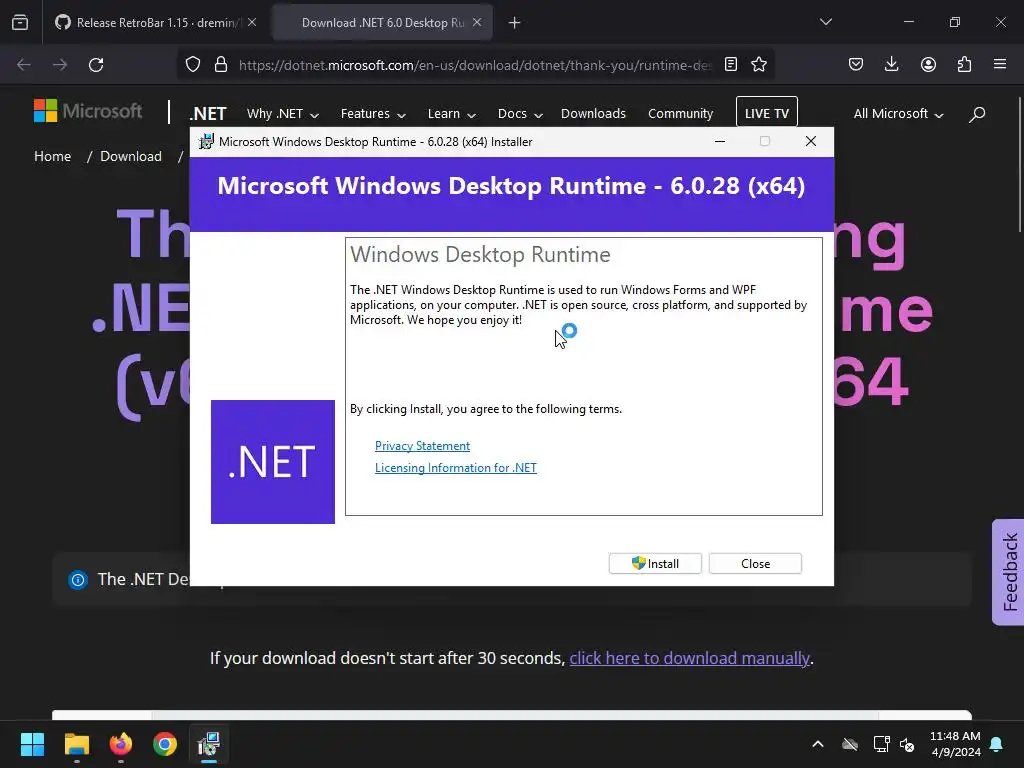The width and height of the screenshot is (1024, 768).
Task: Open a new browser tab
Action: 515,23
